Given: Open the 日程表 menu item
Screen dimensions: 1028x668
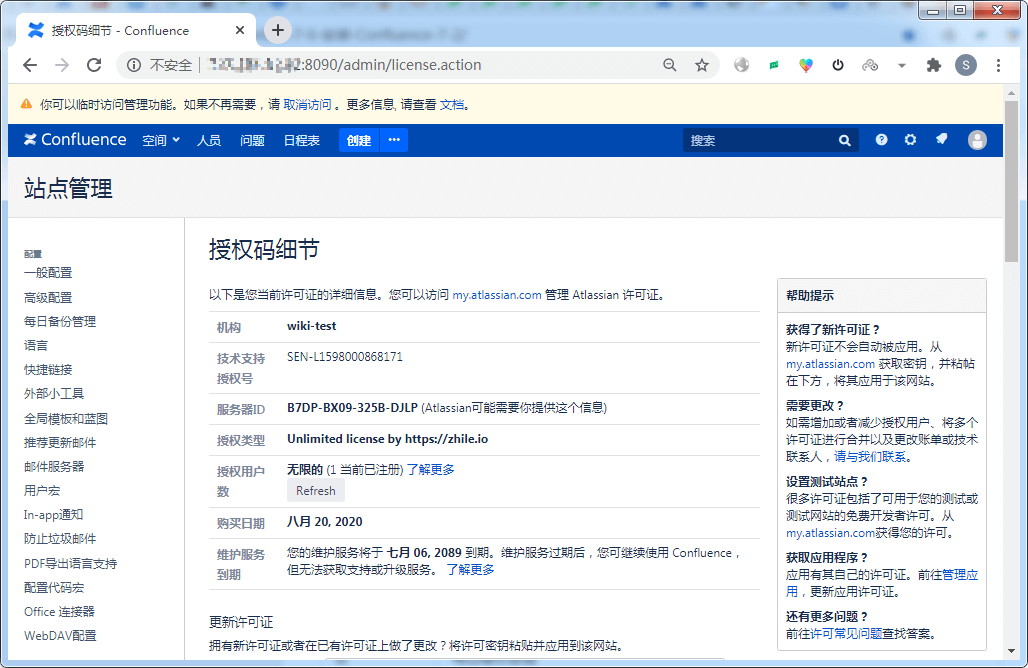Looking at the screenshot, I should [302, 140].
